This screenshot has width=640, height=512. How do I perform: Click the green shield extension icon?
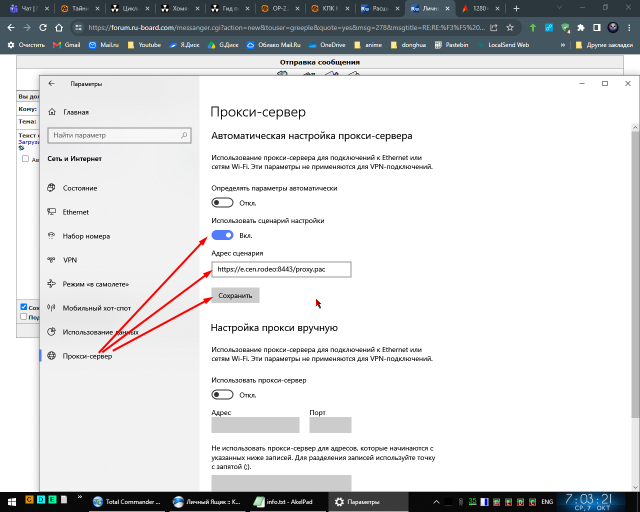[565, 28]
